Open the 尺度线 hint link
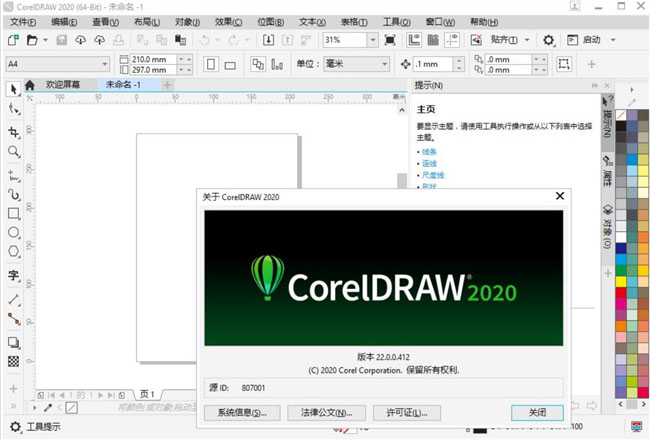The width and height of the screenshot is (650, 440). click(x=433, y=175)
